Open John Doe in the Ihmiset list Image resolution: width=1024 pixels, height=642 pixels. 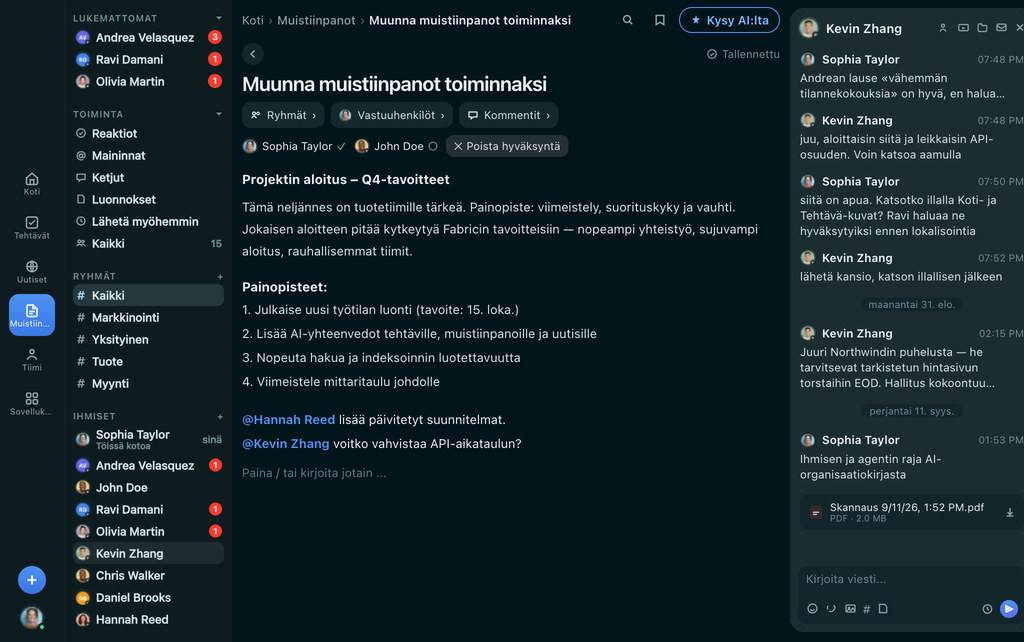click(148, 487)
